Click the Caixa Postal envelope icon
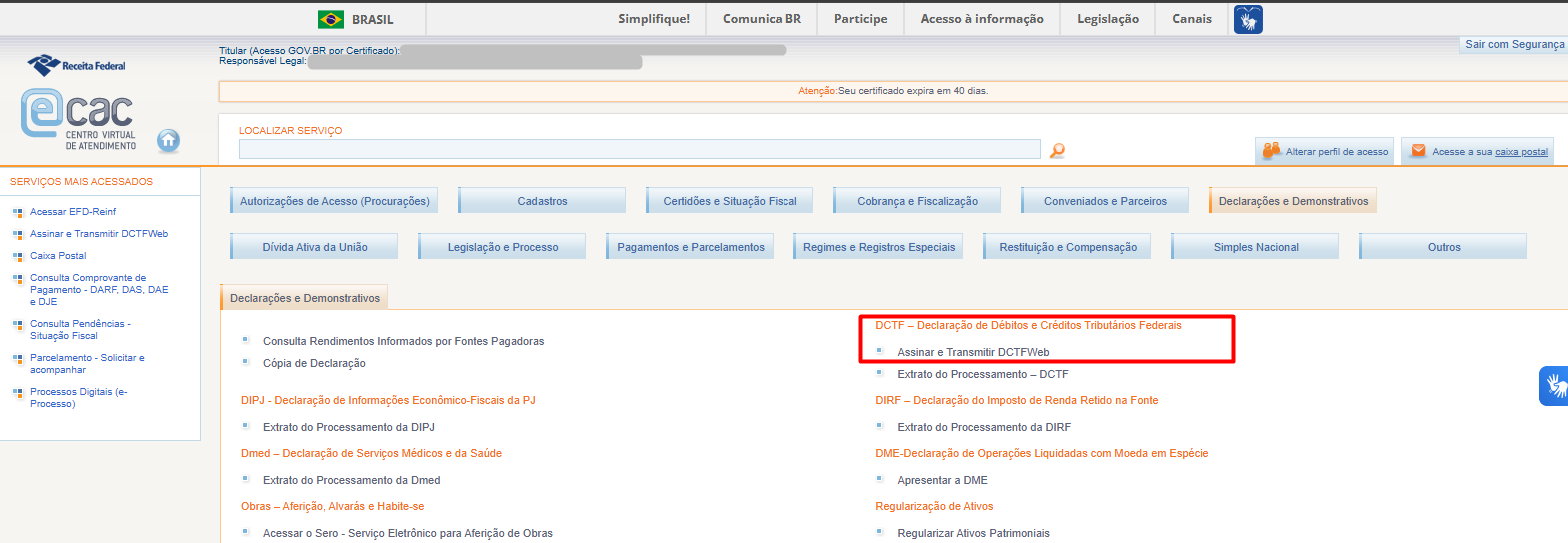This screenshot has width=1568, height=543. [x=1418, y=151]
